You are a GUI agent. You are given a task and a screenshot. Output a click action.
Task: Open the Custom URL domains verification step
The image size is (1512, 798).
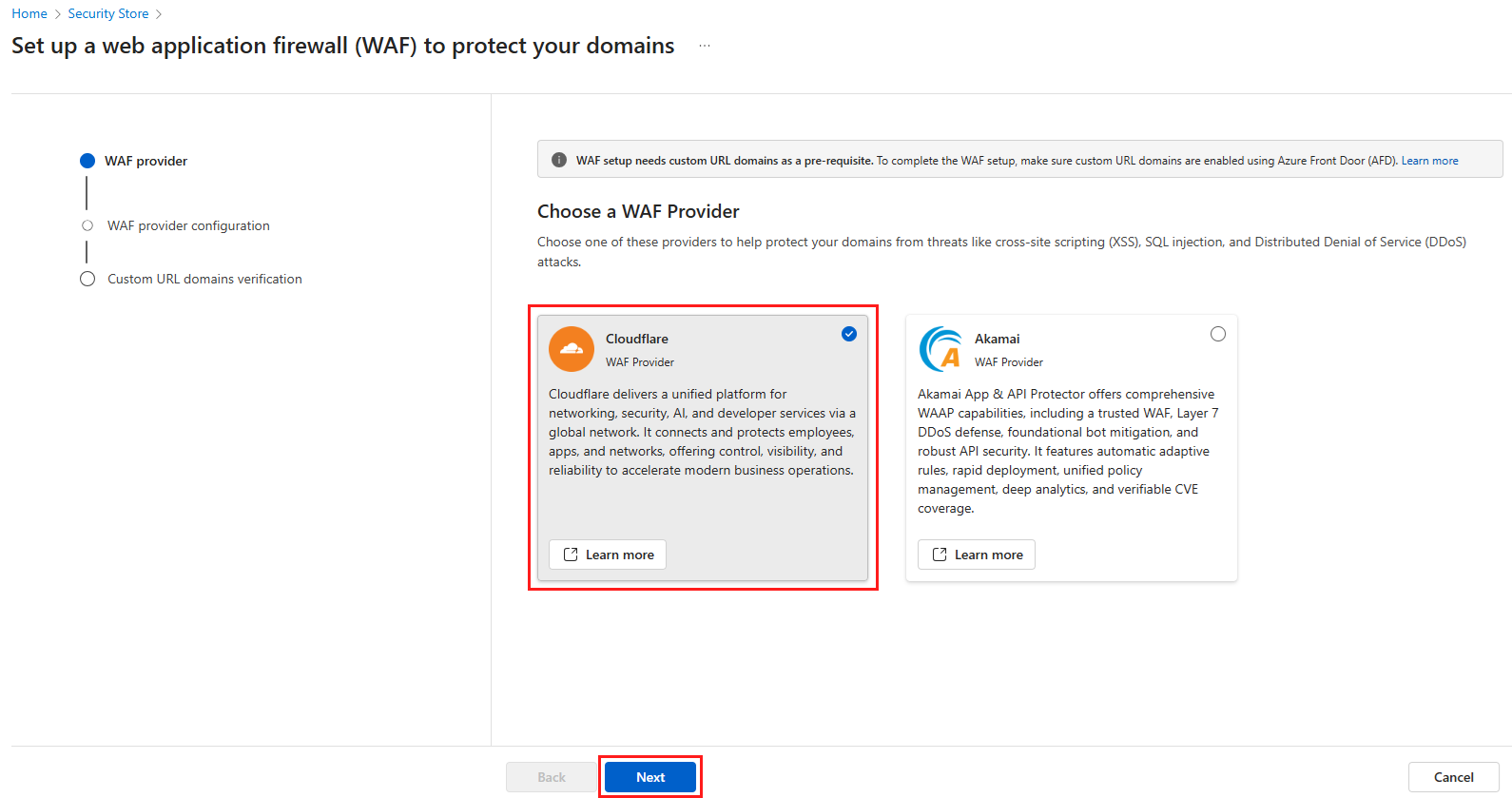coord(204,279)
